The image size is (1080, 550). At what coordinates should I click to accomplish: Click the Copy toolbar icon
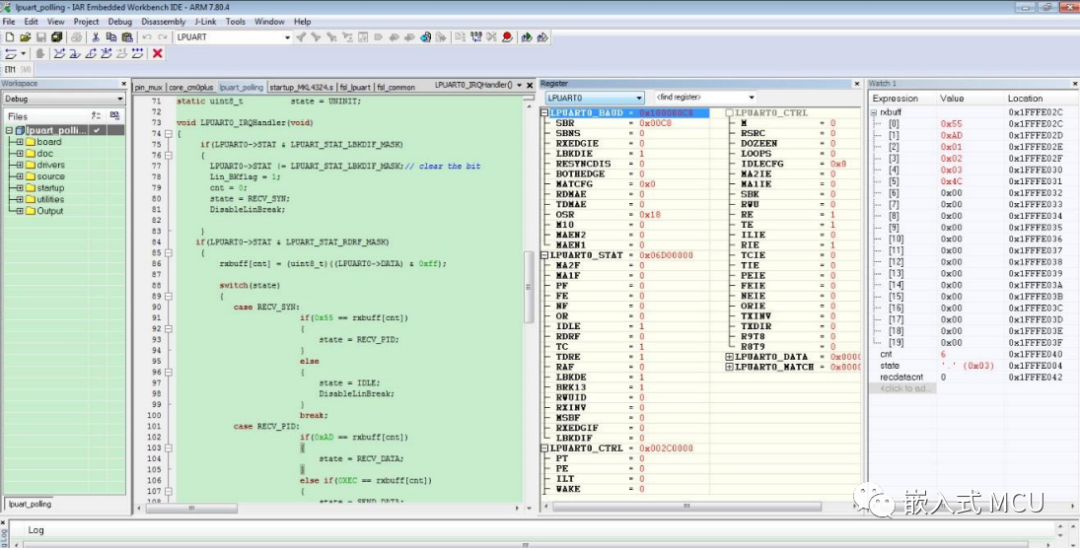(111, 37)
